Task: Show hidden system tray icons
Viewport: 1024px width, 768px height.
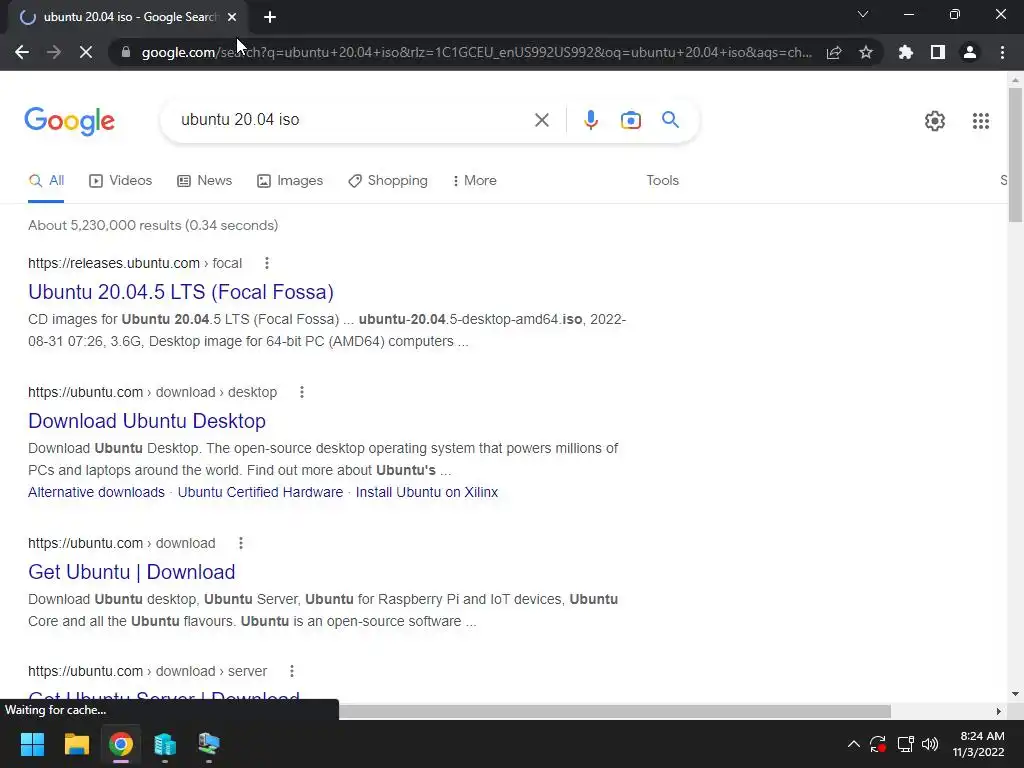Action: tap(853, 744)
